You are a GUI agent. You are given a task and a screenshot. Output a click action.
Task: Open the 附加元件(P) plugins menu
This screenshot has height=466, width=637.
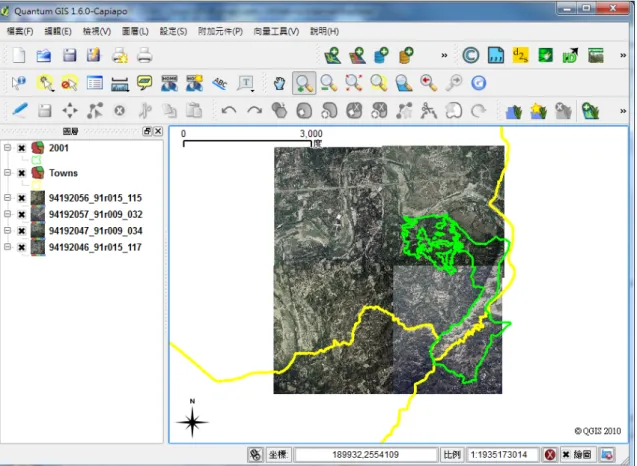tap(220, 31)
